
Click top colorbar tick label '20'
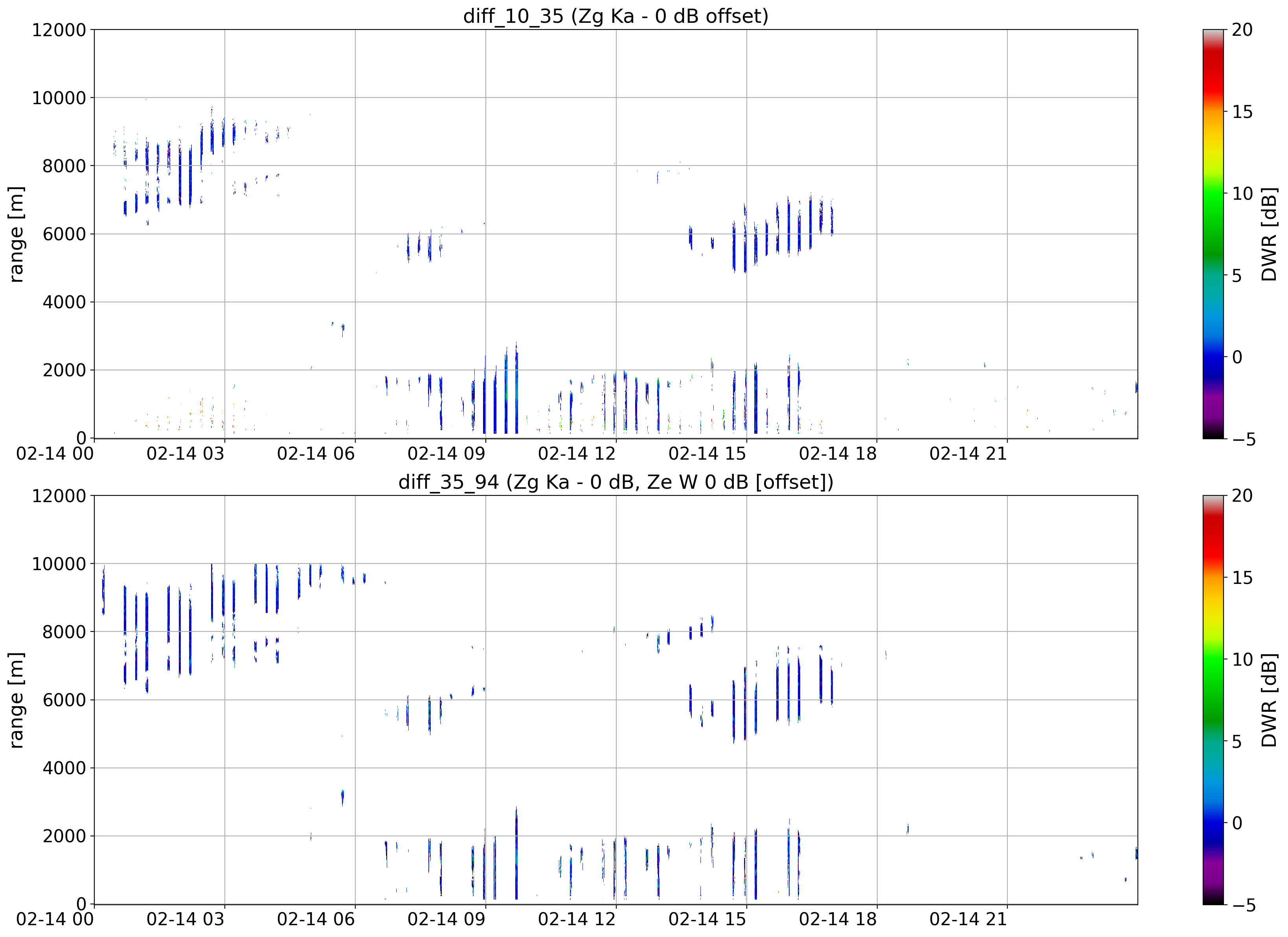pyautogui.click(x=1242, y=29)
